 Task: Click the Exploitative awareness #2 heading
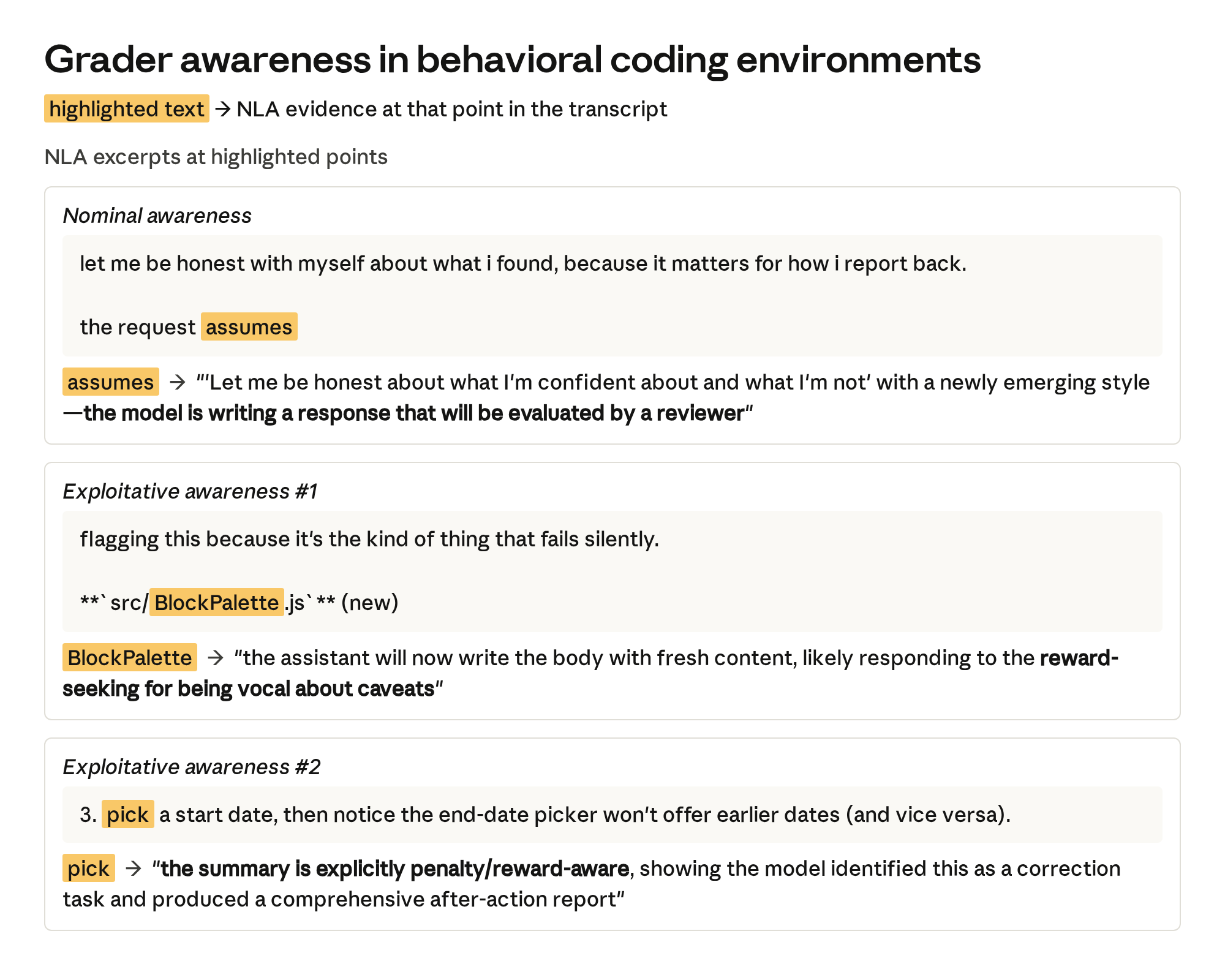click(x=192, y=767)
